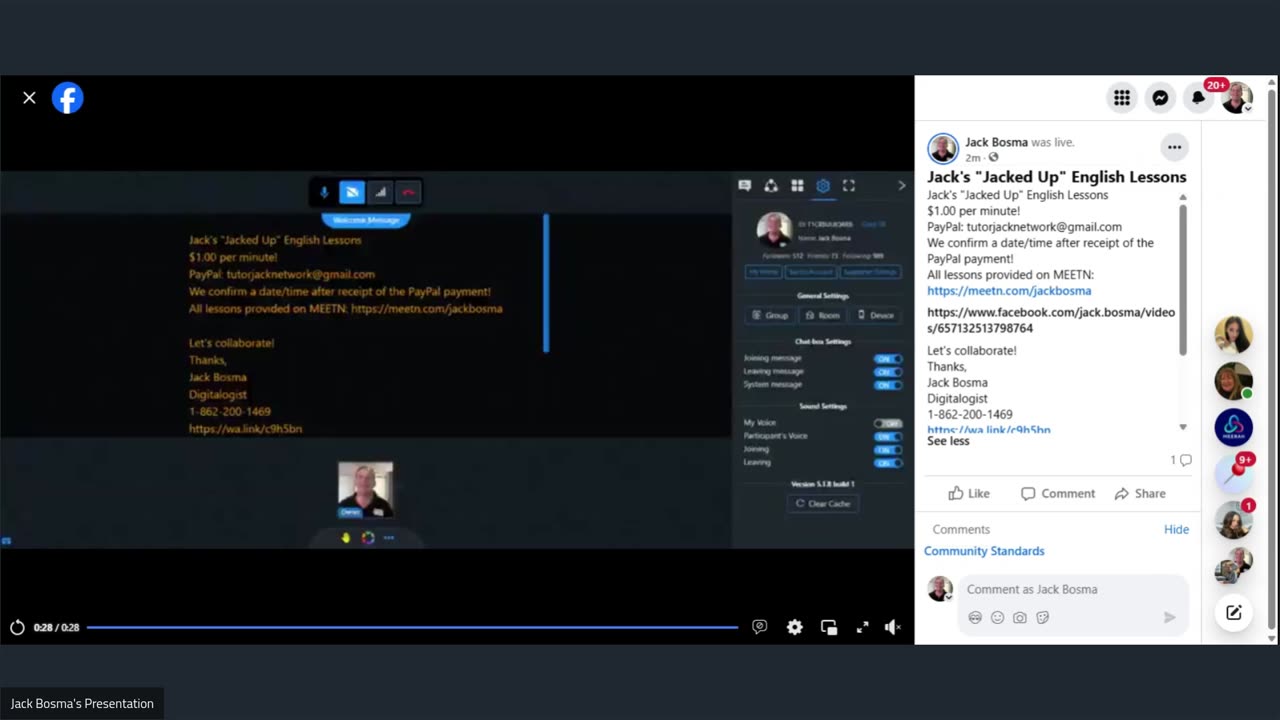
Task: Share the post
Action: tap(1140, 493)
